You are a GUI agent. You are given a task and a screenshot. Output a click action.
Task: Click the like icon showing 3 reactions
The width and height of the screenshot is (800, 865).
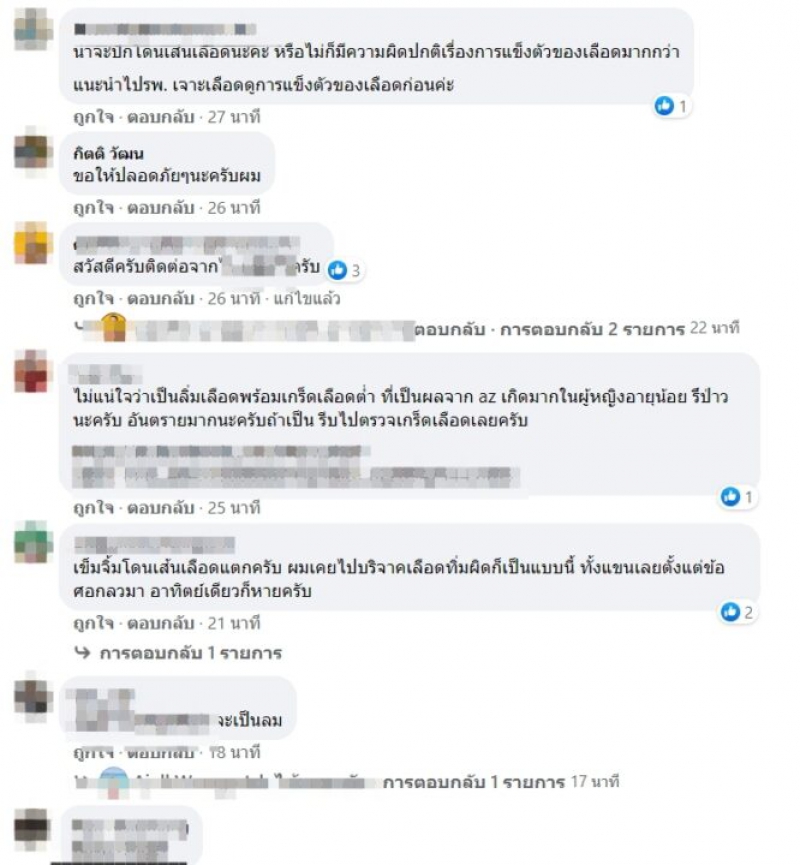tap(338, 270)
